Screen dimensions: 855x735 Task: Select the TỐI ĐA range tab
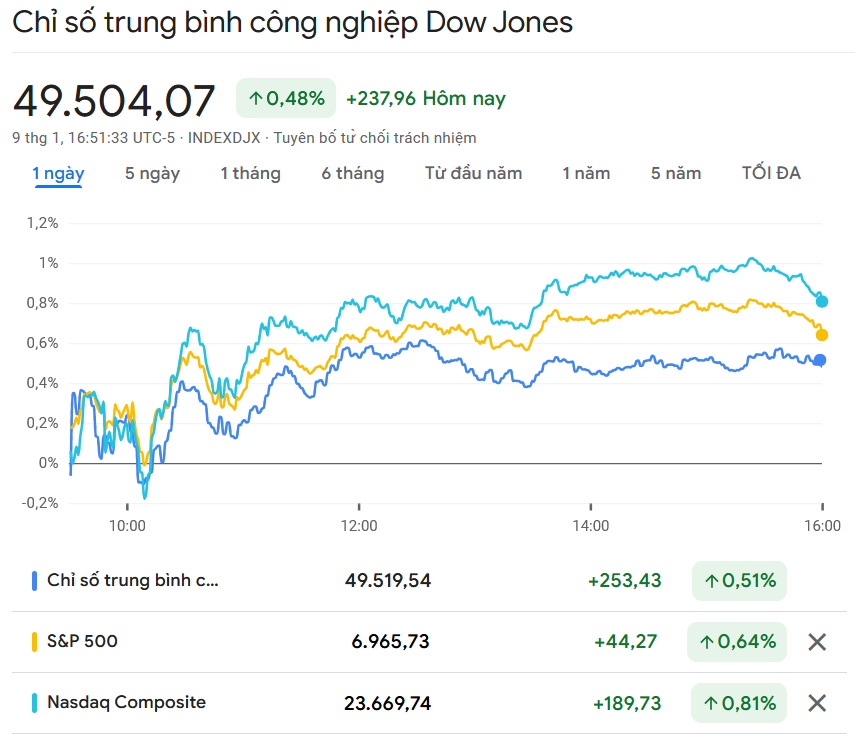coord(771,174)
